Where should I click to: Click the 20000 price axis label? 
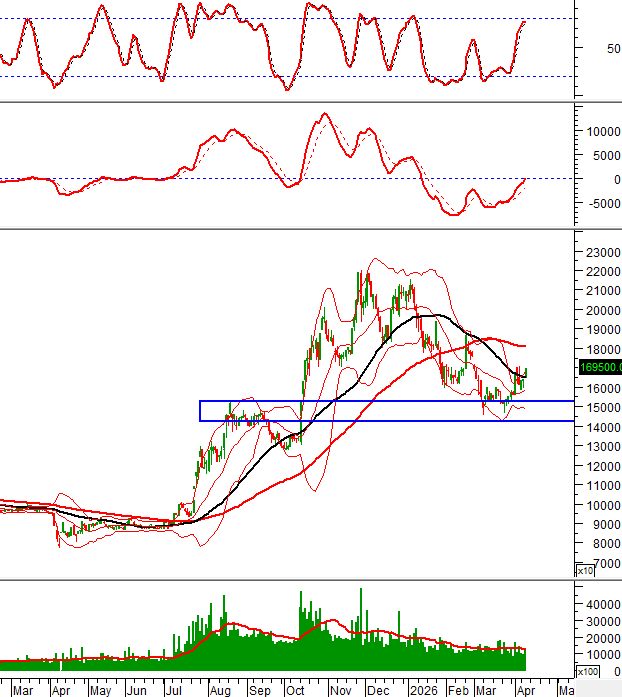point(602,311)
